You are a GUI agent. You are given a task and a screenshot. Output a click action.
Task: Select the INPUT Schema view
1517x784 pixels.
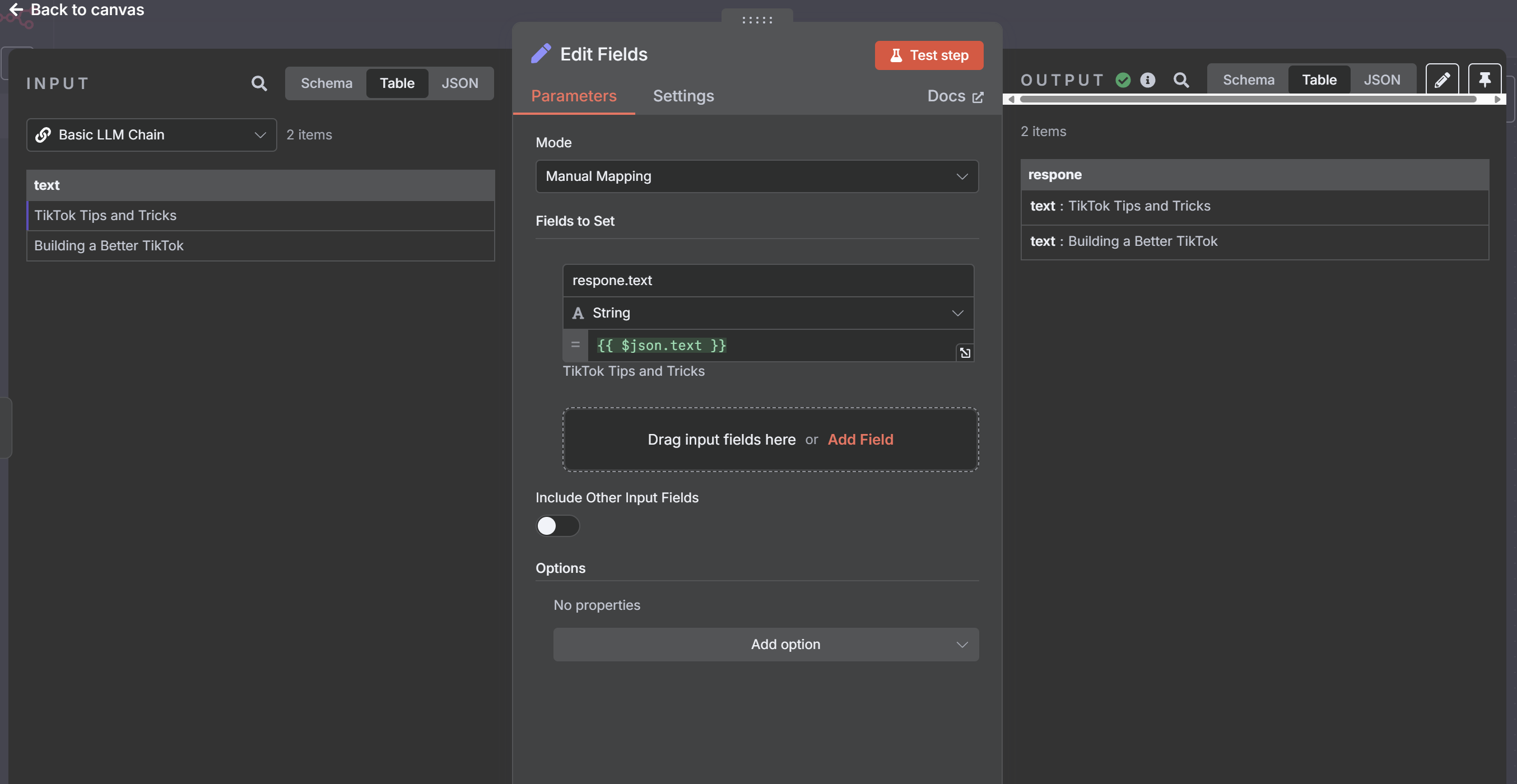click(326, 83)
